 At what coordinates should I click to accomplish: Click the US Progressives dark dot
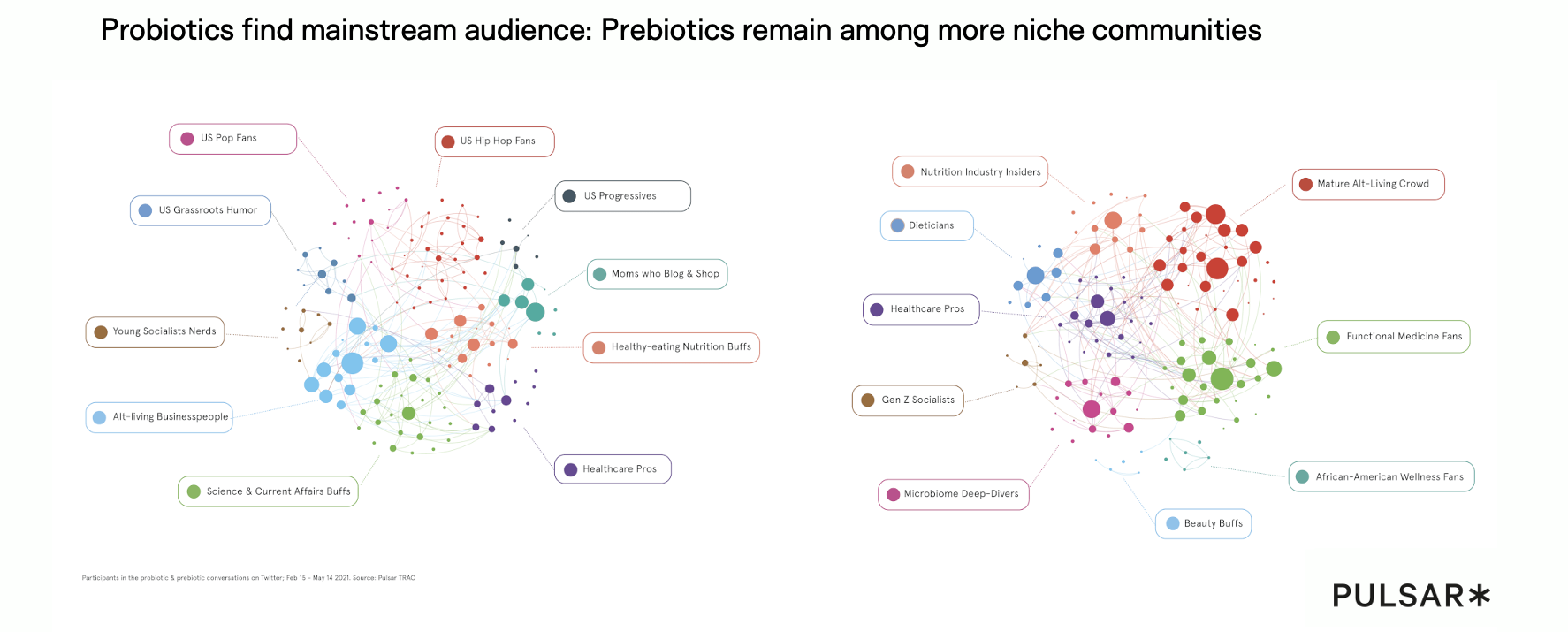(x=570, y=196)
